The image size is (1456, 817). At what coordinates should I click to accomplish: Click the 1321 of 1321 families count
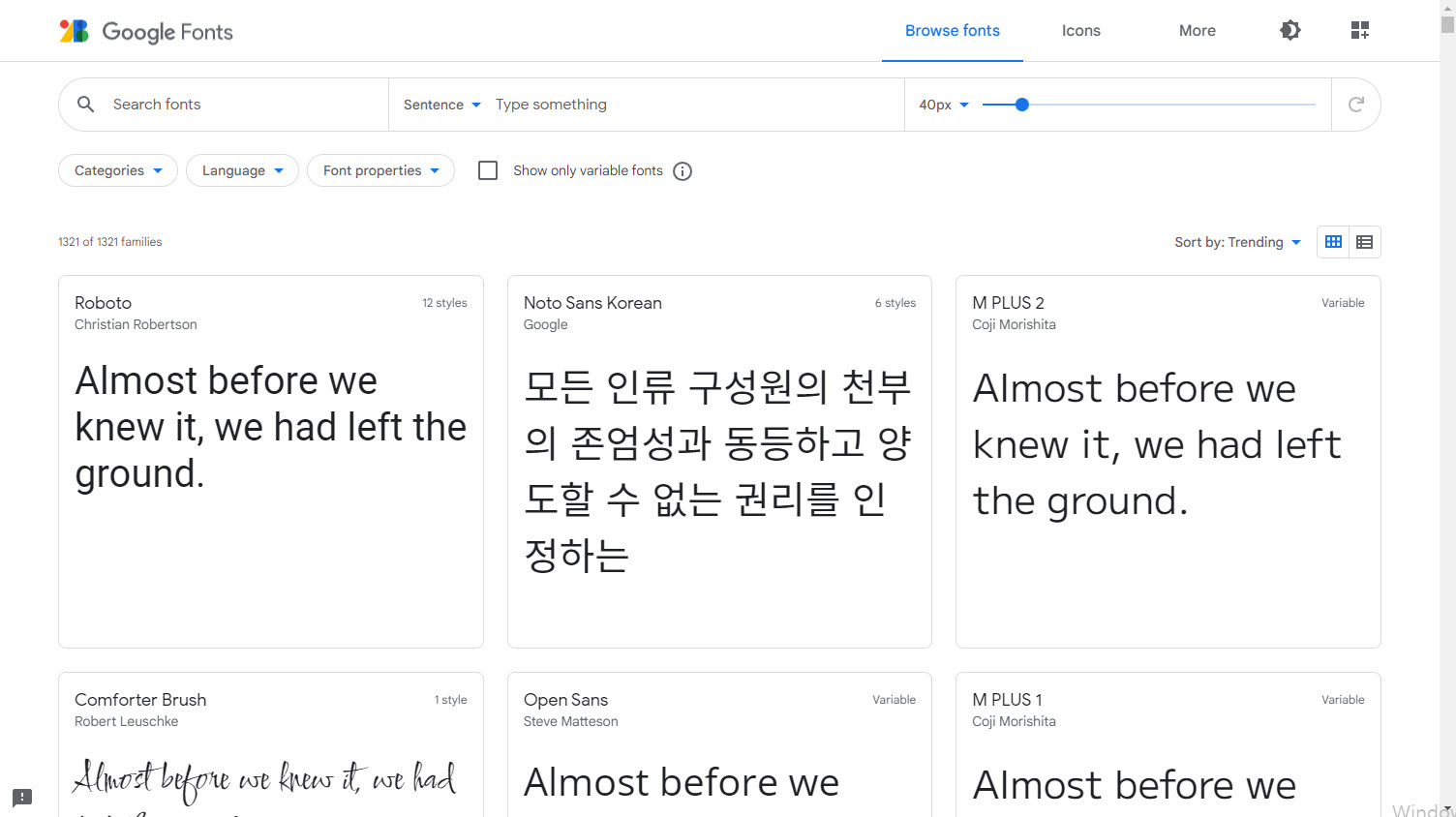point(110,242)
